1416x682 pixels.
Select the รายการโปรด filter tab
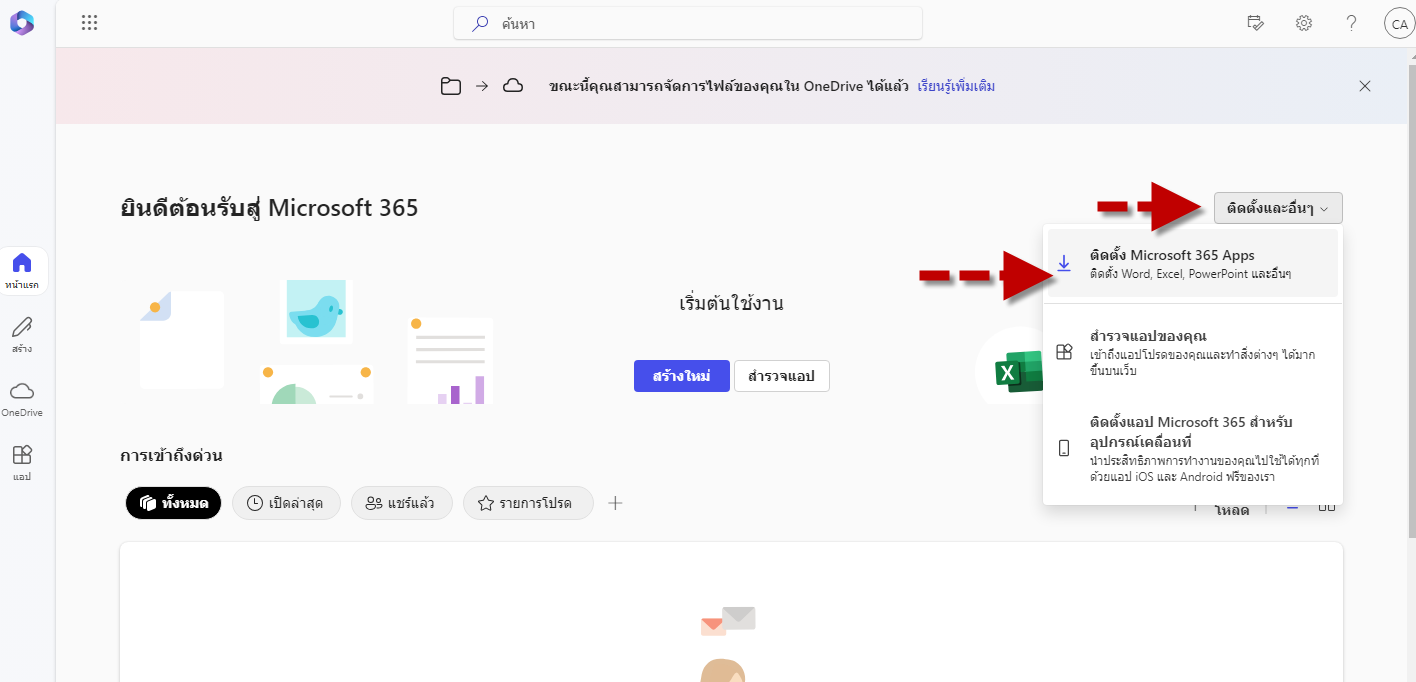pyautogui.click(x=528, y=503)
